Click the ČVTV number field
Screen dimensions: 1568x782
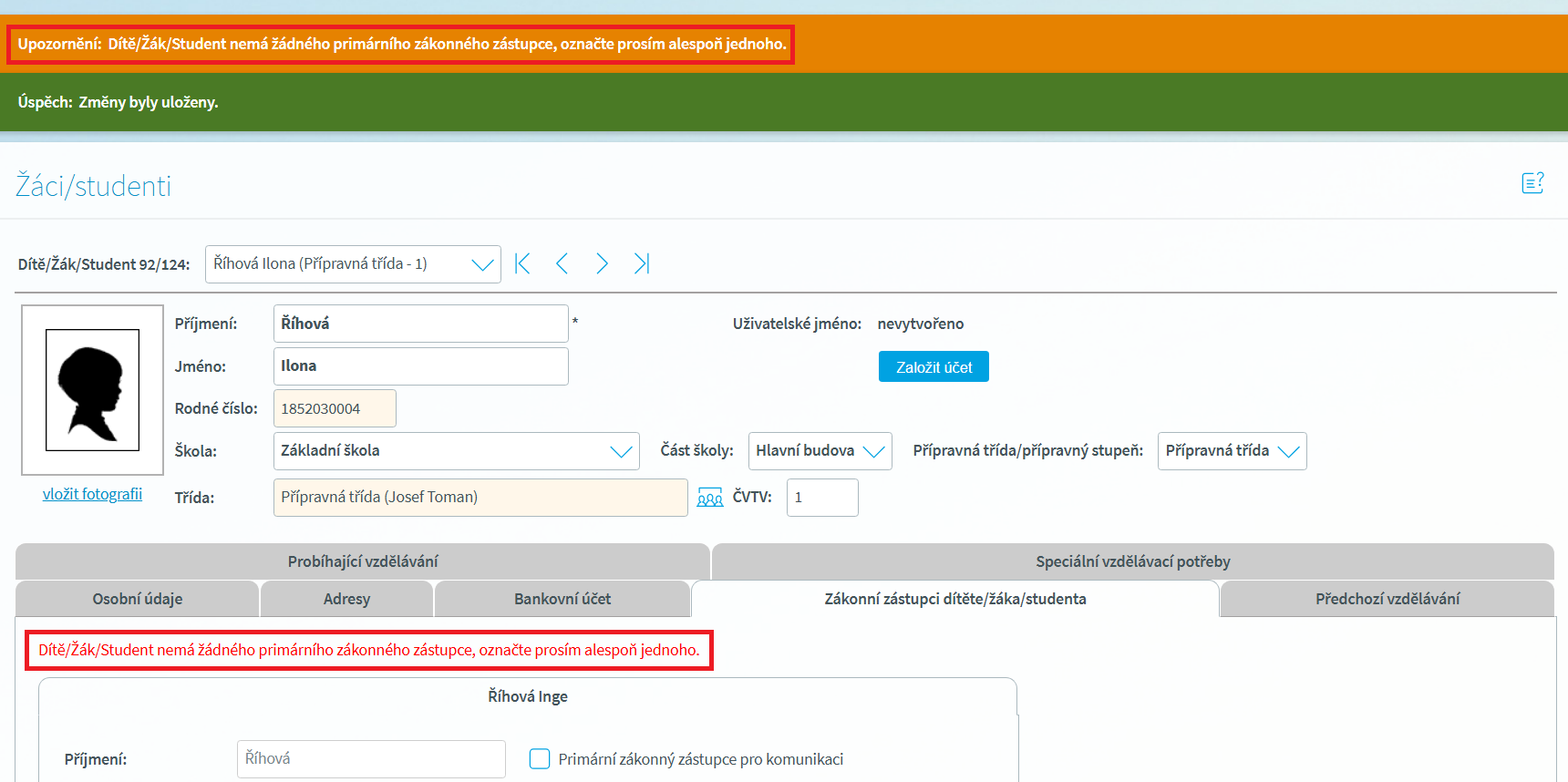point(821,498)
